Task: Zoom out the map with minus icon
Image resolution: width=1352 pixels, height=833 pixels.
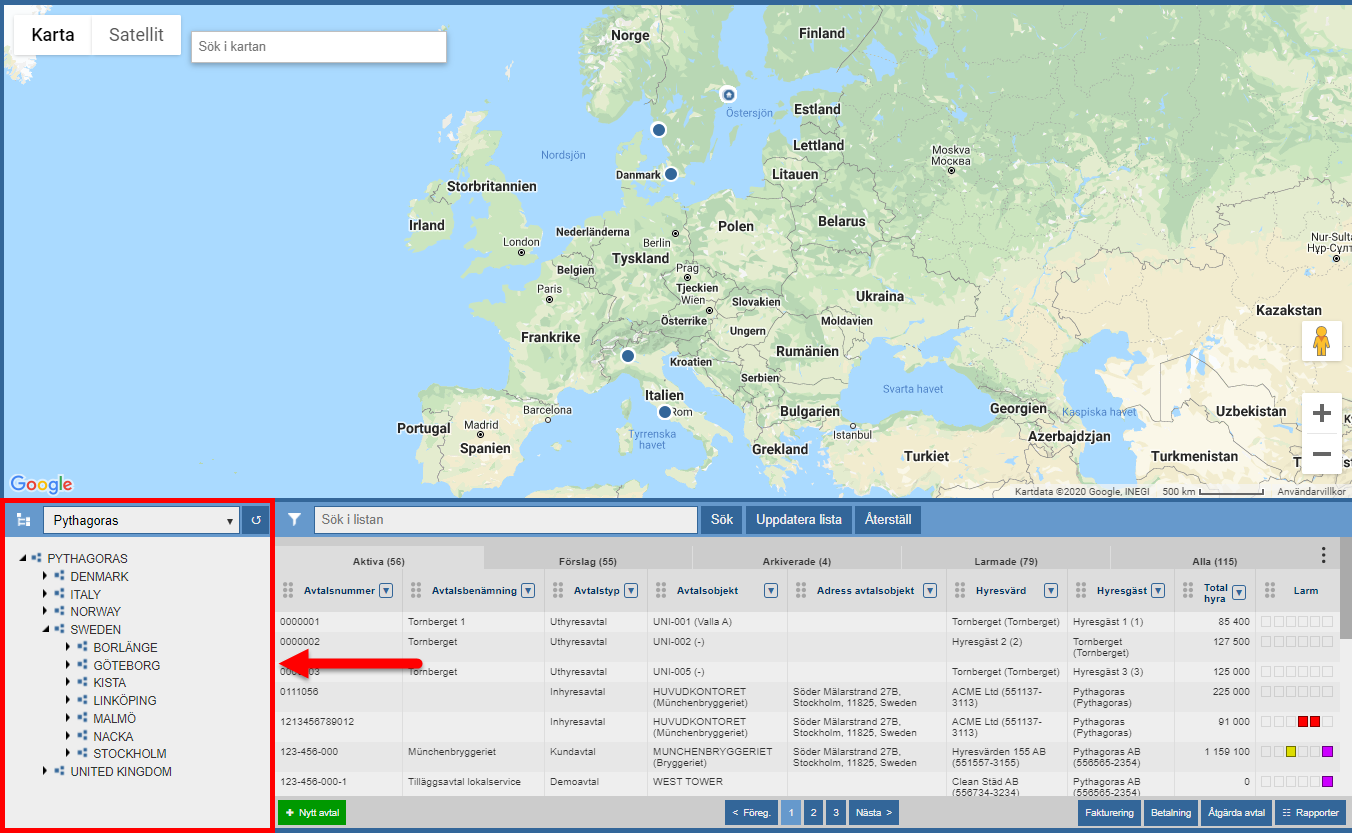Action: click(1321, 454)
